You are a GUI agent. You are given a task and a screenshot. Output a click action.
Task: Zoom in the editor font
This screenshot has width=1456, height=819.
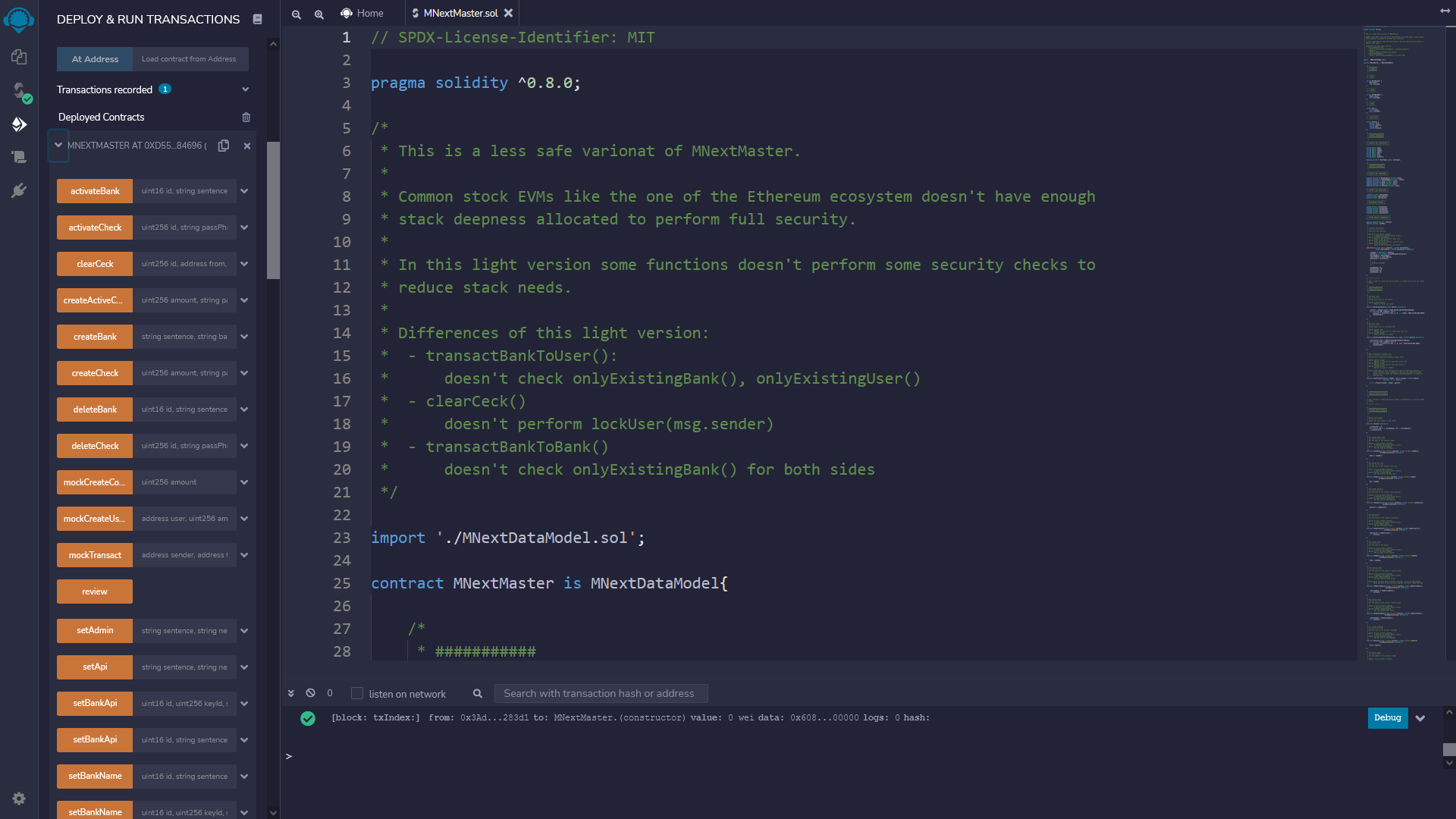[x=319, y=14]
